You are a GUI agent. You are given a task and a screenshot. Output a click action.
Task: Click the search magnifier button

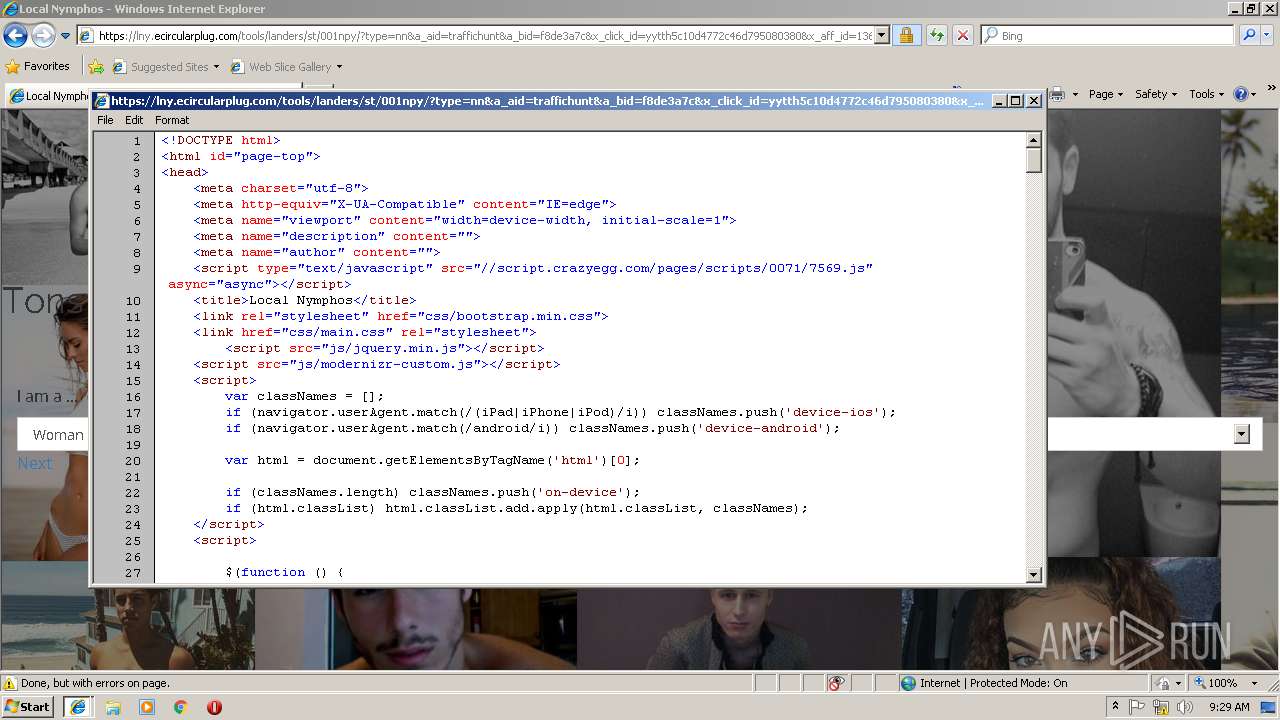1249,36
